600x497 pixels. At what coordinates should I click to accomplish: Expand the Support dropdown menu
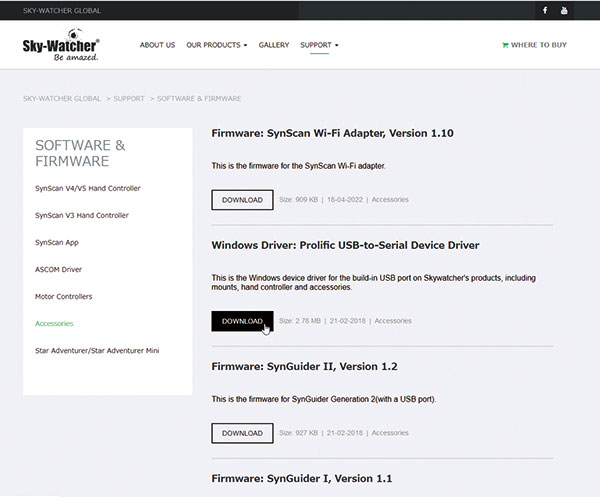point(319,45)
